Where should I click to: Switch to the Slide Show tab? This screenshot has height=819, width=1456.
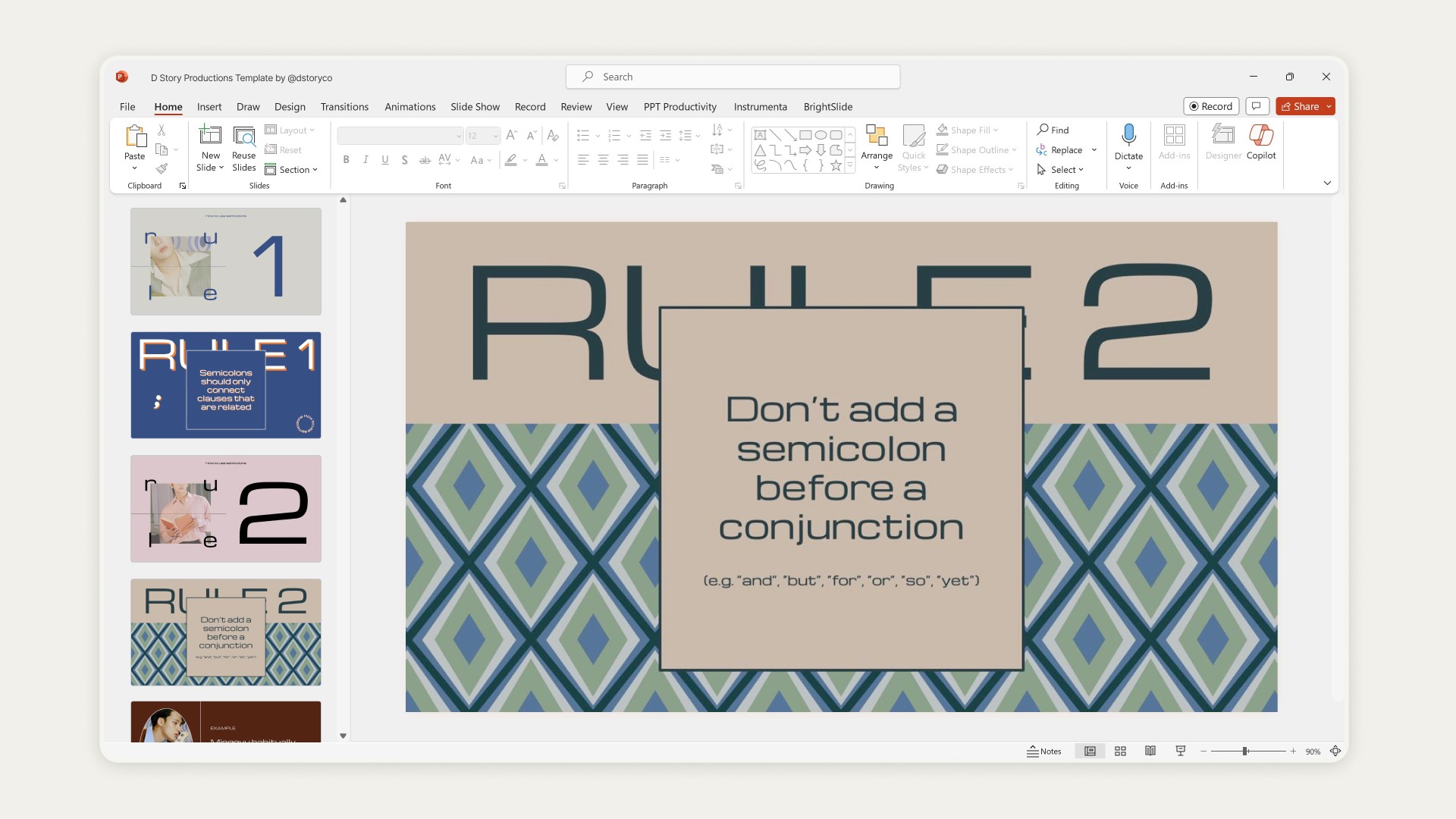[x=475, y=107]
